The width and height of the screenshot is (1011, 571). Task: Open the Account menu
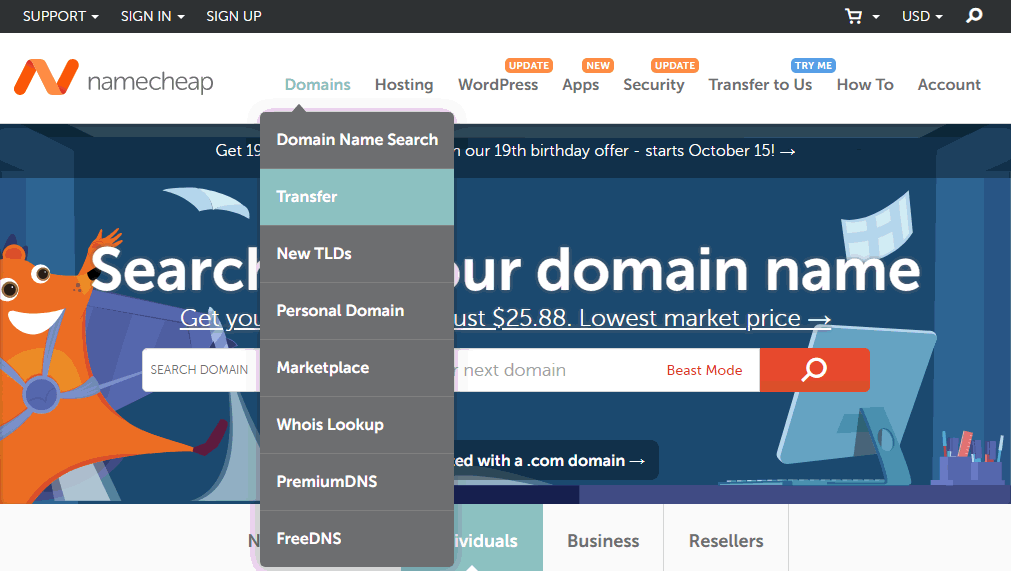pyautogui.click(x=949, y=84)
